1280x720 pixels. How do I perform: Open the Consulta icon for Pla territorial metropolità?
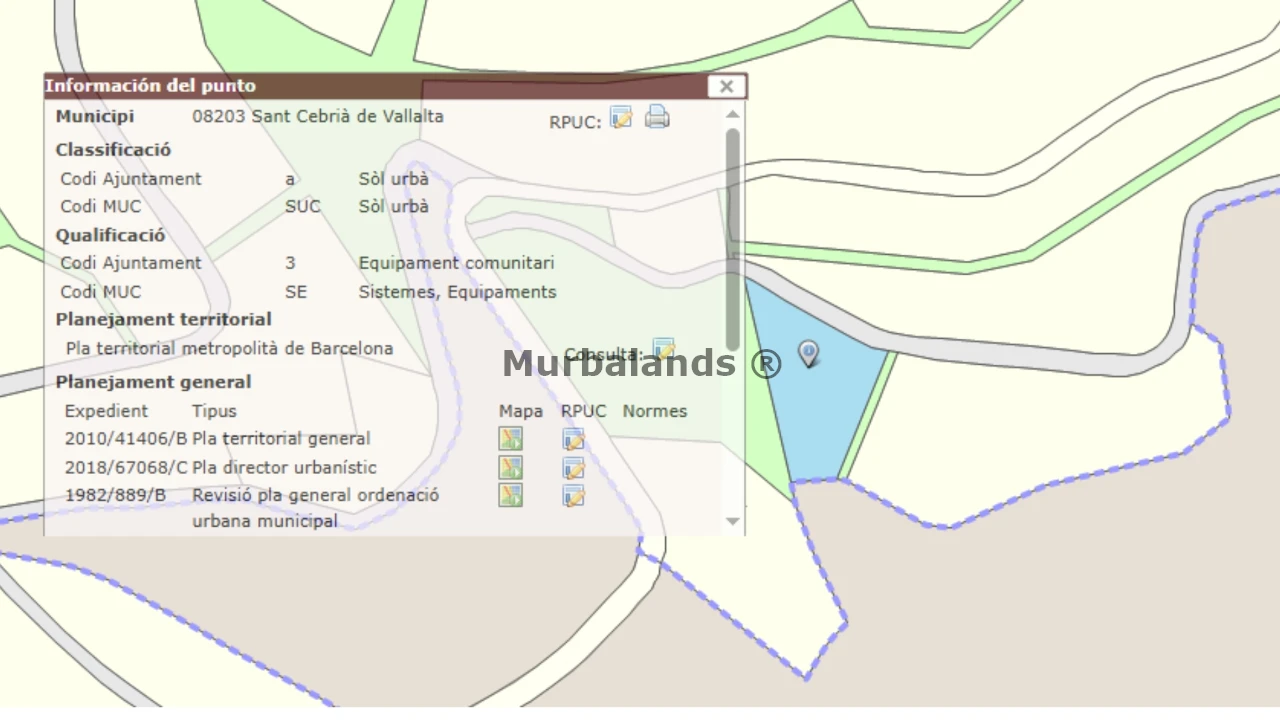point(664,350)
